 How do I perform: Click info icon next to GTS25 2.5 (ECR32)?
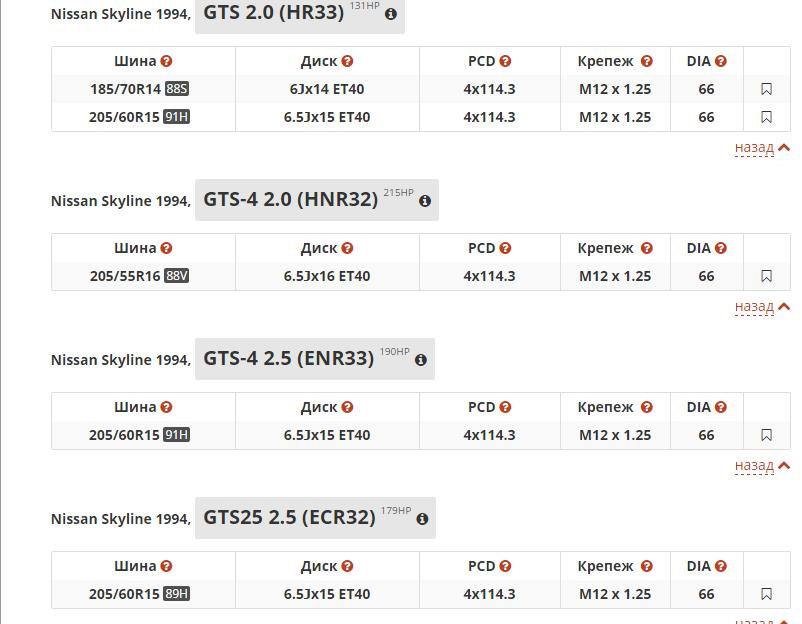pyautogui.click(x=422, y=519)
